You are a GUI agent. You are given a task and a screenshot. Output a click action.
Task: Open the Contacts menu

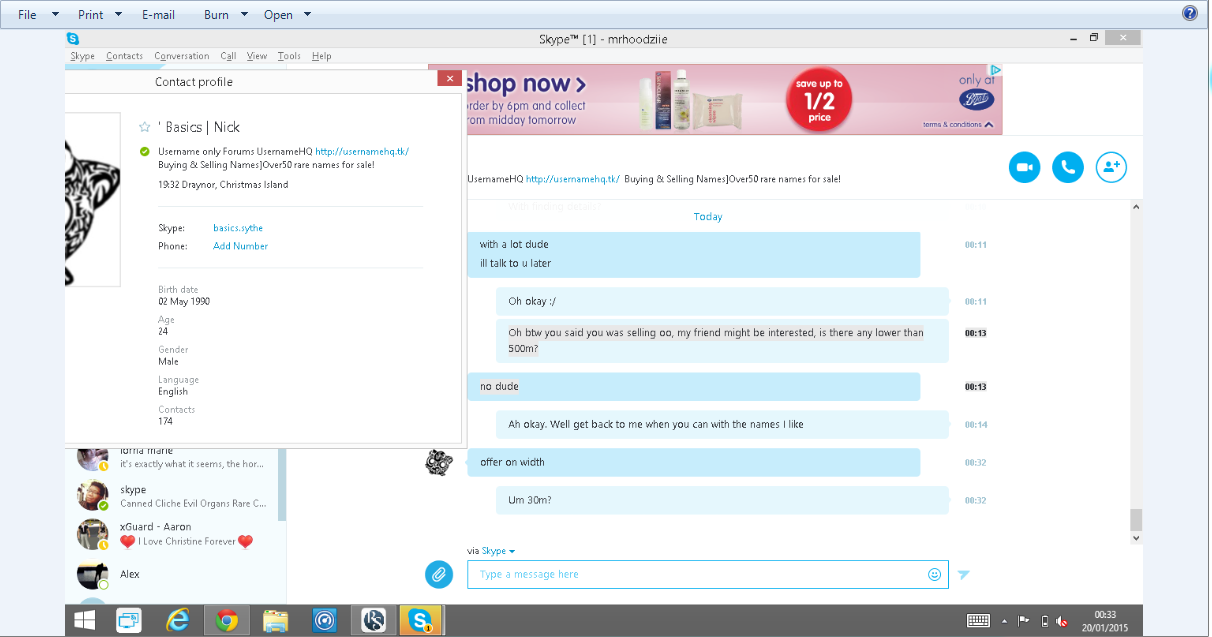[x=124, y=56]
